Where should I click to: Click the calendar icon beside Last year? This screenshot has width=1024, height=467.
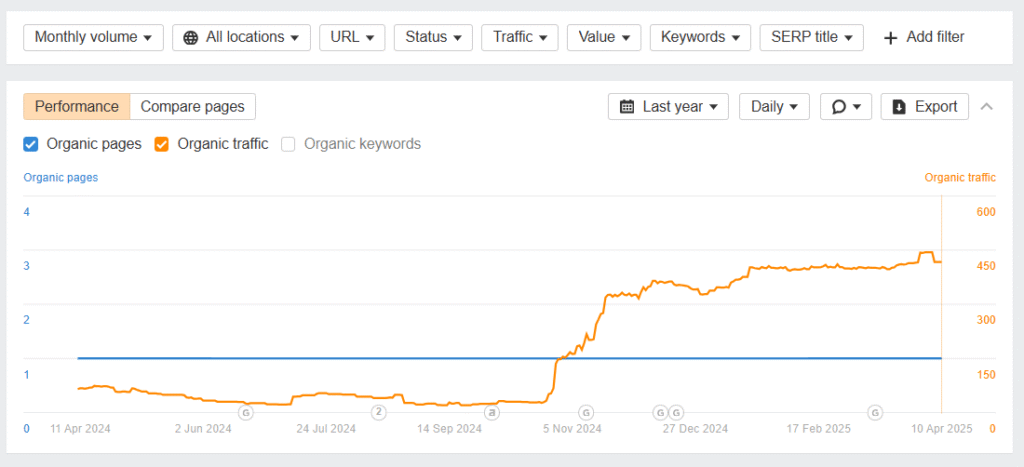(627, 106)
